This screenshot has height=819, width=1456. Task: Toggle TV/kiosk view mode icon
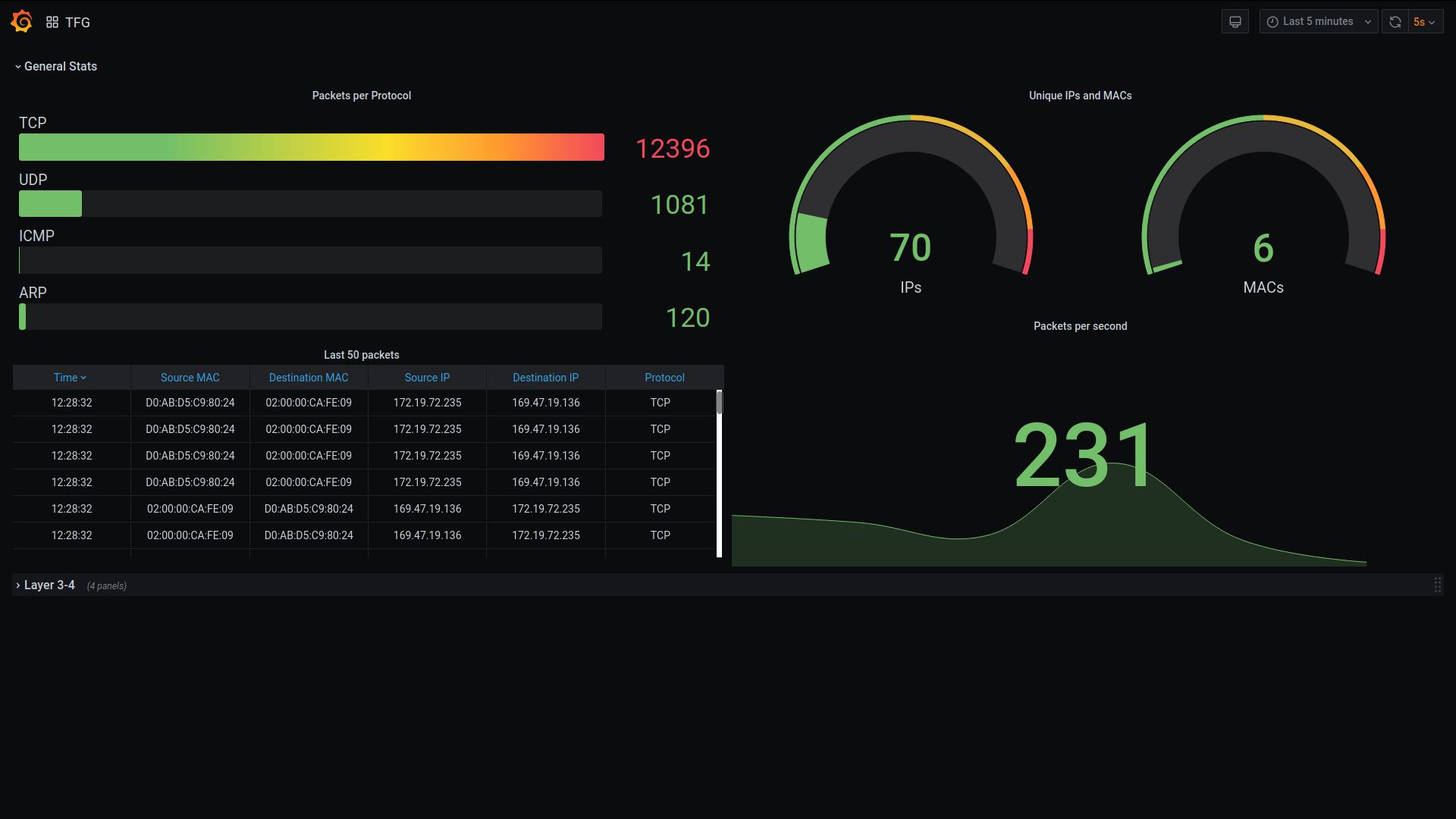pyautogui.click(x=1235, y=22)
